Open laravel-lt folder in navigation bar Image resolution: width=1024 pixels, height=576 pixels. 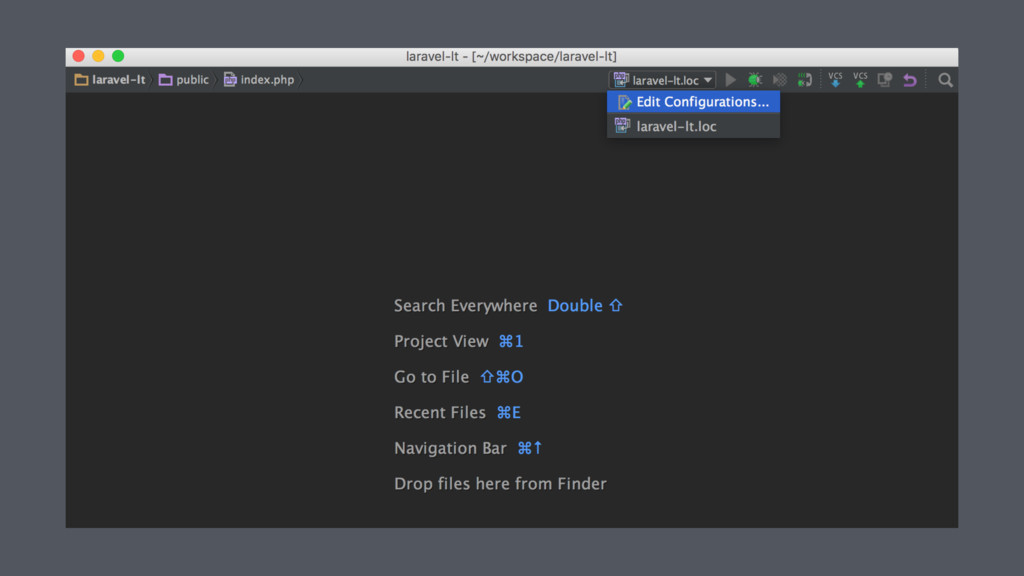click(x=110, y=80)
